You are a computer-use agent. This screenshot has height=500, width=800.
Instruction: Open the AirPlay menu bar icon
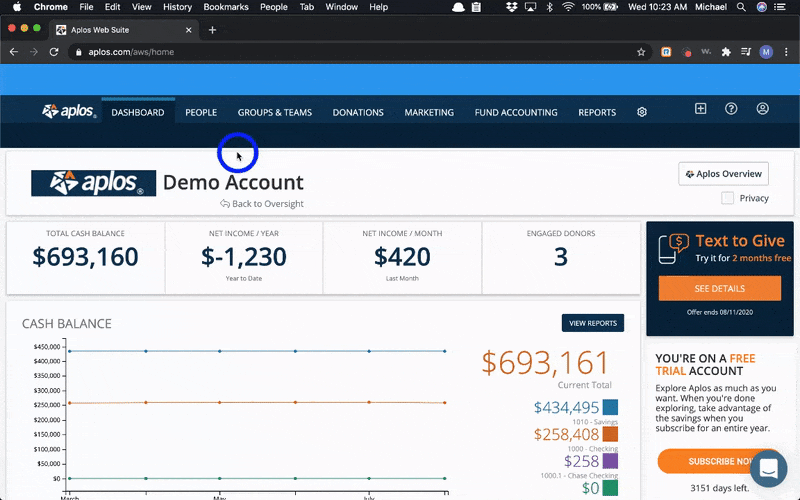pos(530,7)
